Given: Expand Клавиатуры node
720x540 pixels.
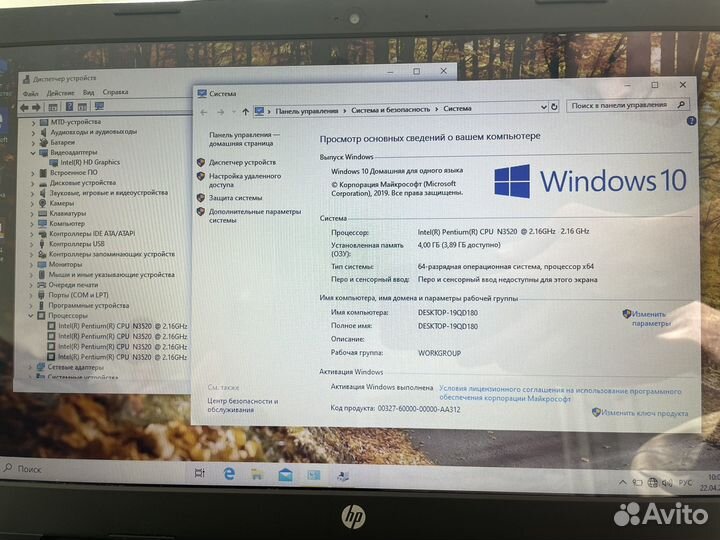Looking at the screenshot, I should pyautogui.click(x=32, y=214).
